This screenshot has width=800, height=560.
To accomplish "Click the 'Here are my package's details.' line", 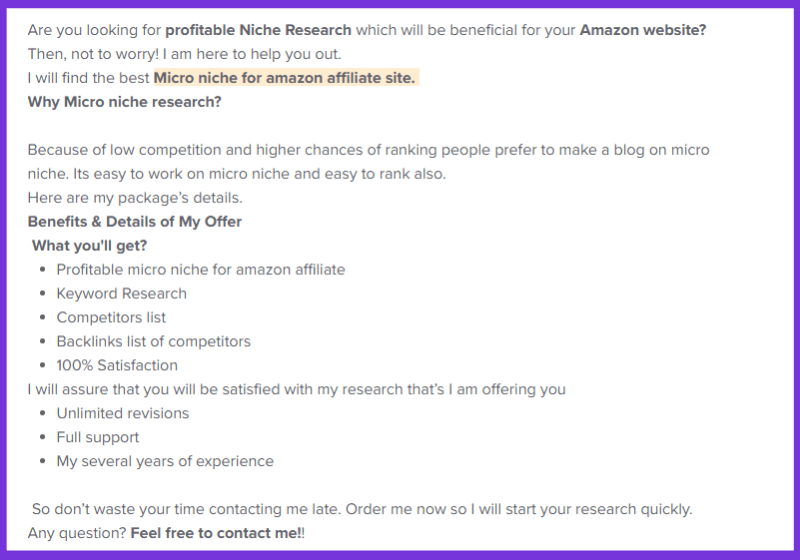I will [135, 198].
